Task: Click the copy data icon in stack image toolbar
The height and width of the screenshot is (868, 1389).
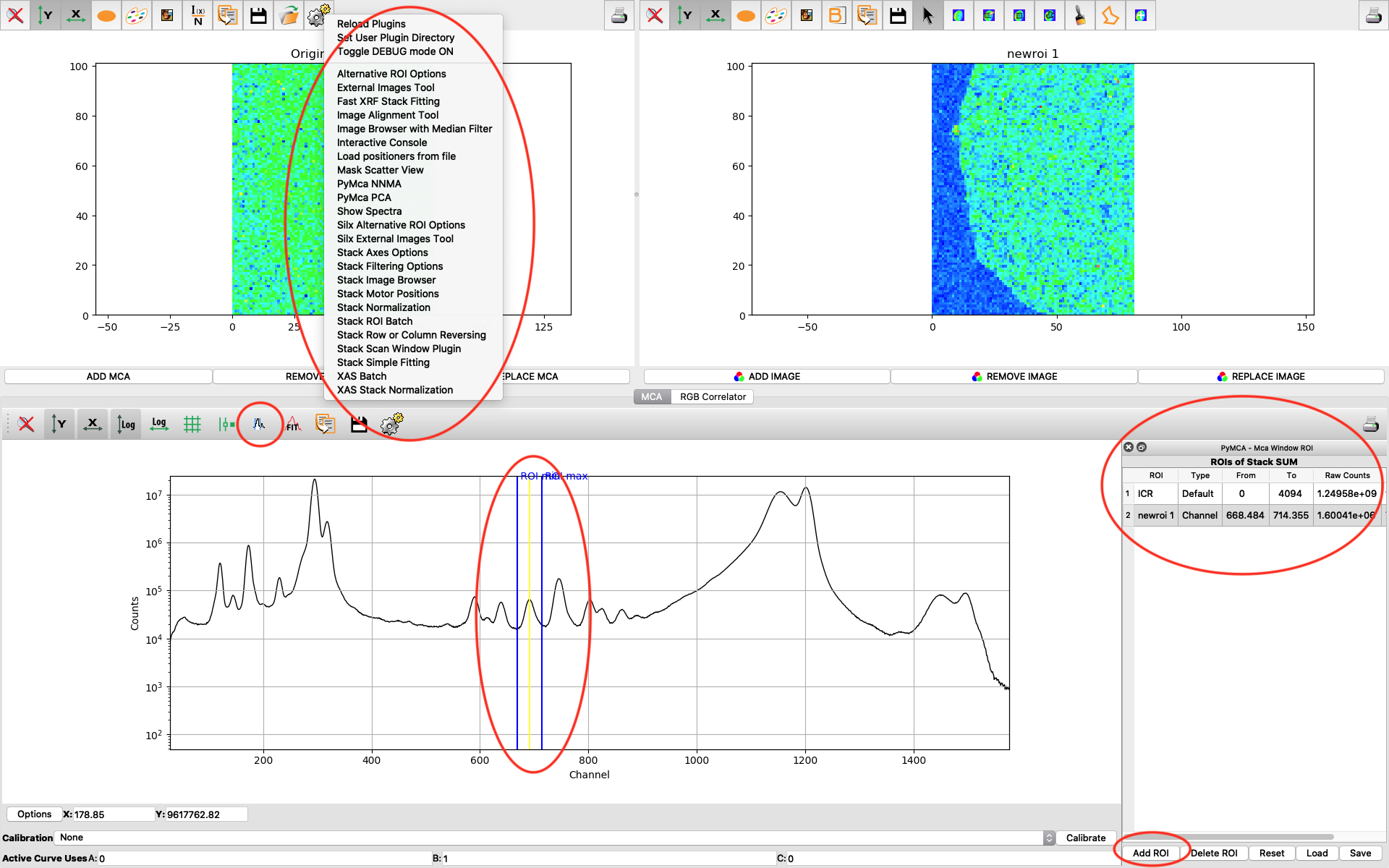Action: pos(228,15)
